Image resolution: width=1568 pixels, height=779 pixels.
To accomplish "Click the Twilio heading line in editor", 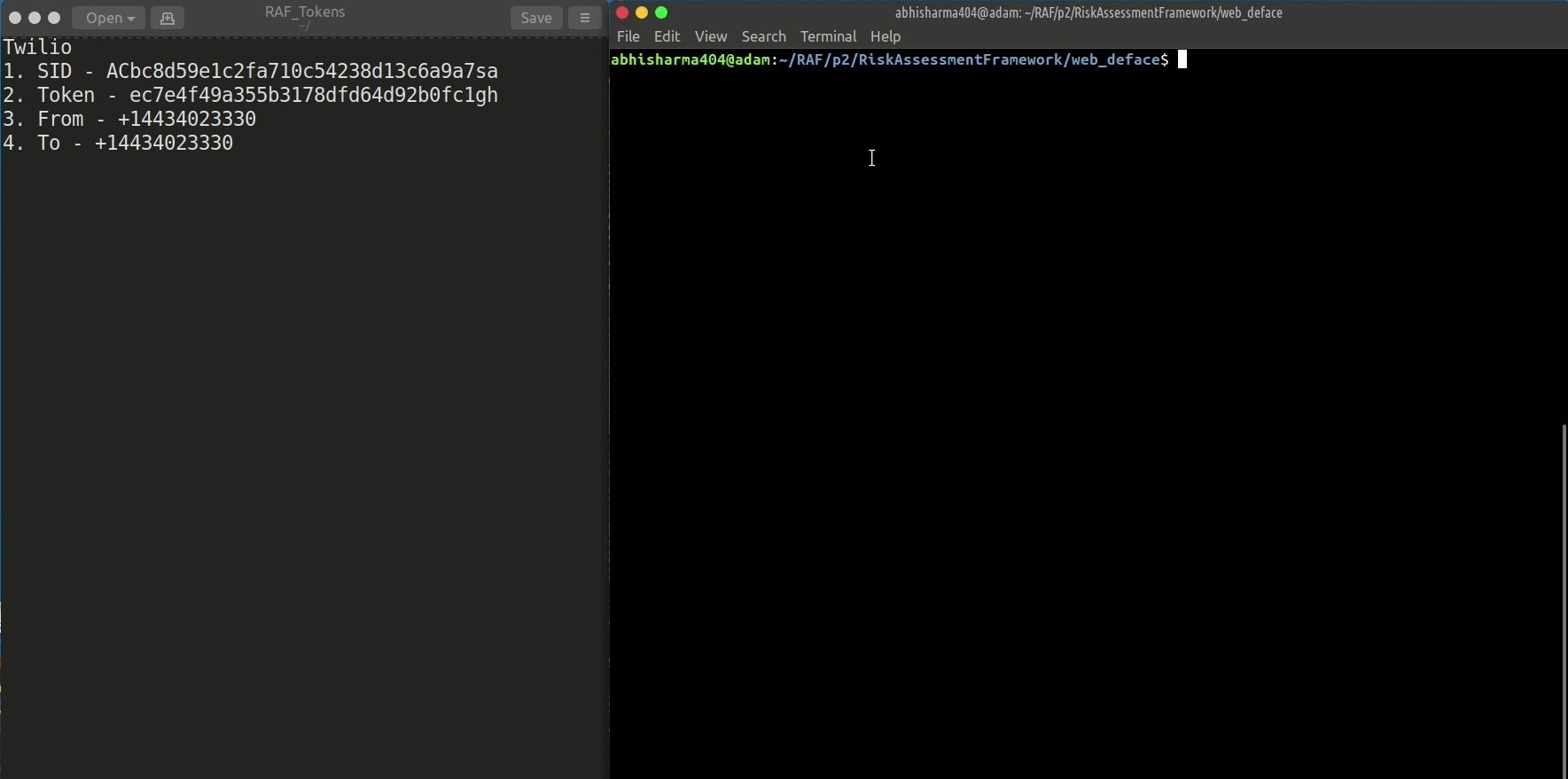I will (x=37, y=47).
